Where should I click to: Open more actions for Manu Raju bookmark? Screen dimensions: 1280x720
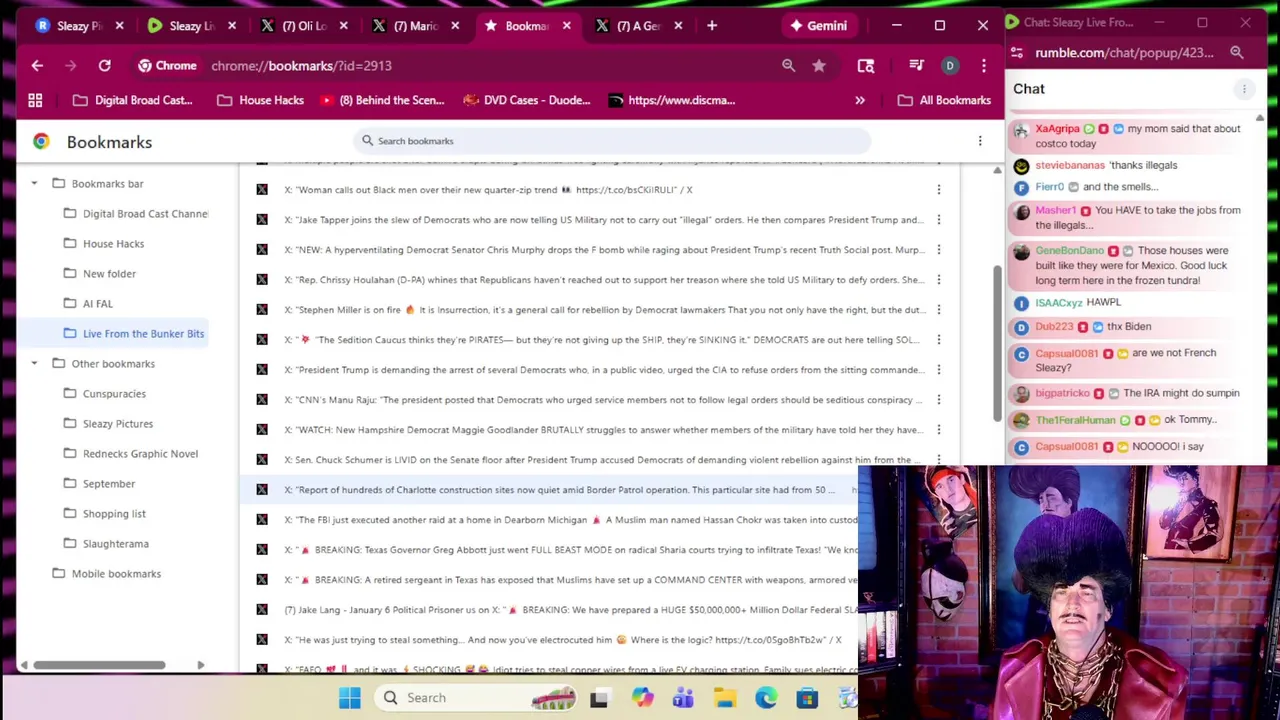pyautogui.click(x=939, y=400)
